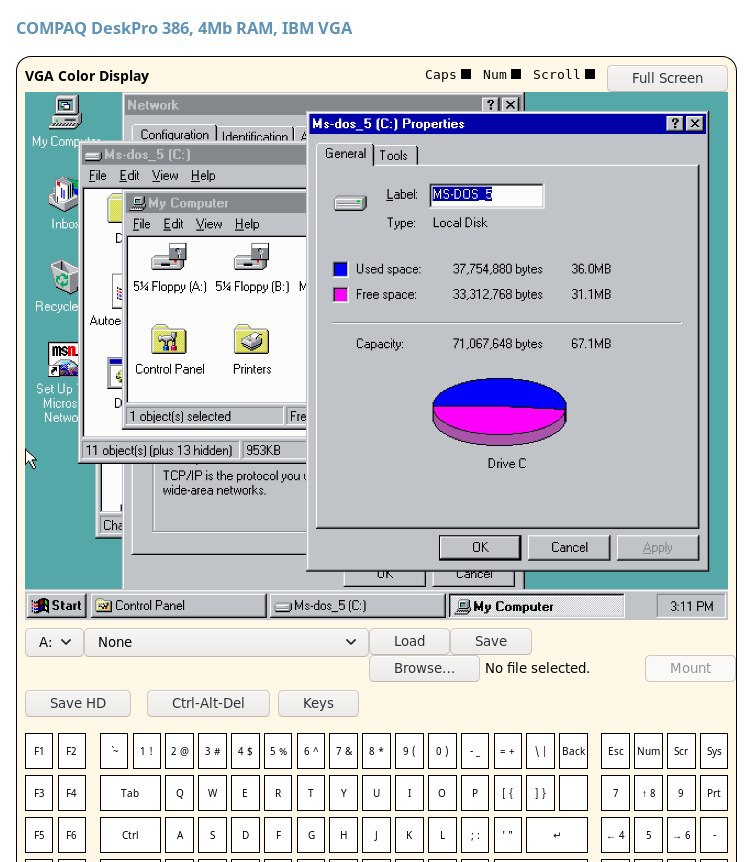This screenshot has height=862, width=748.
Task: Click '11 object(s) (plus 13 hidden)' status text
Action: (x=159, y=450)
